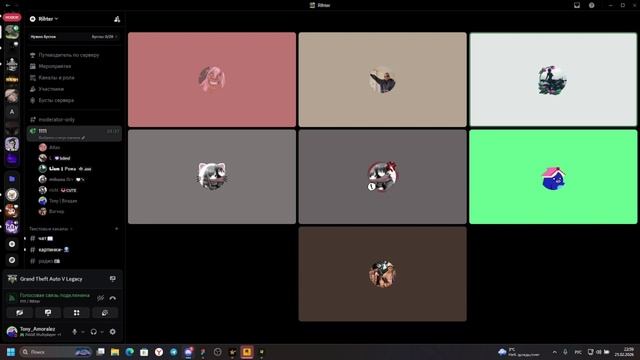Click the red НОВОЕ badge
The width and height of the screenshot is (640, 360).
click(x=12, y=17)
